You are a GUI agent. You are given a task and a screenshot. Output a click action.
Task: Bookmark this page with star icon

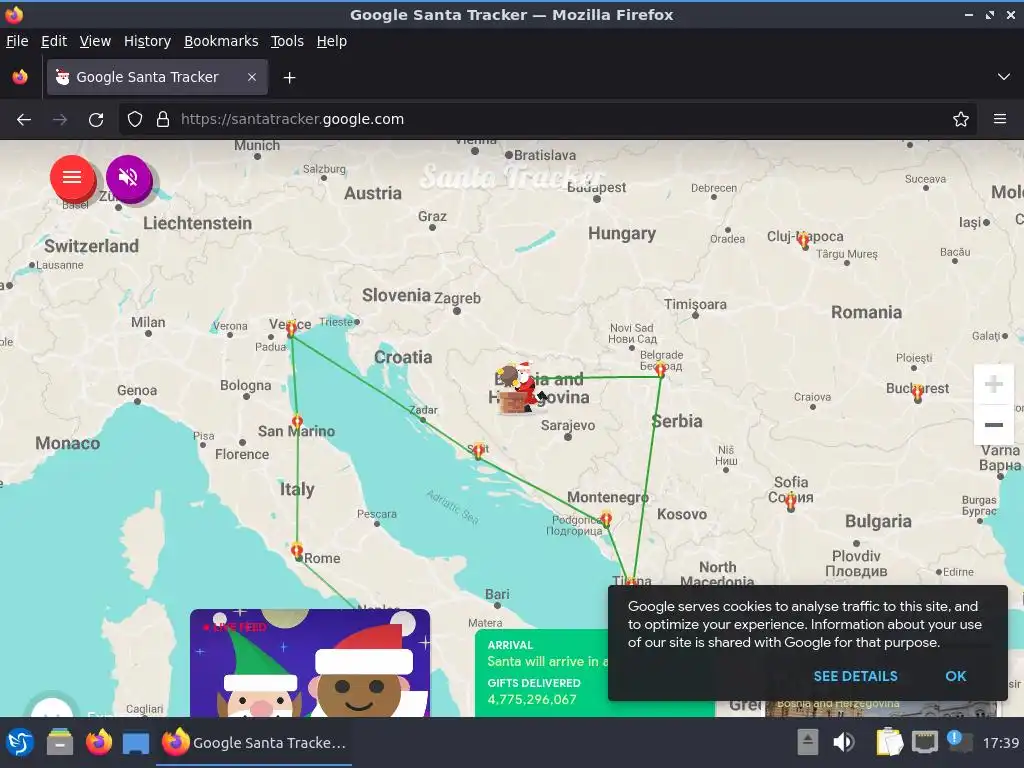click(x=961, y=120)
